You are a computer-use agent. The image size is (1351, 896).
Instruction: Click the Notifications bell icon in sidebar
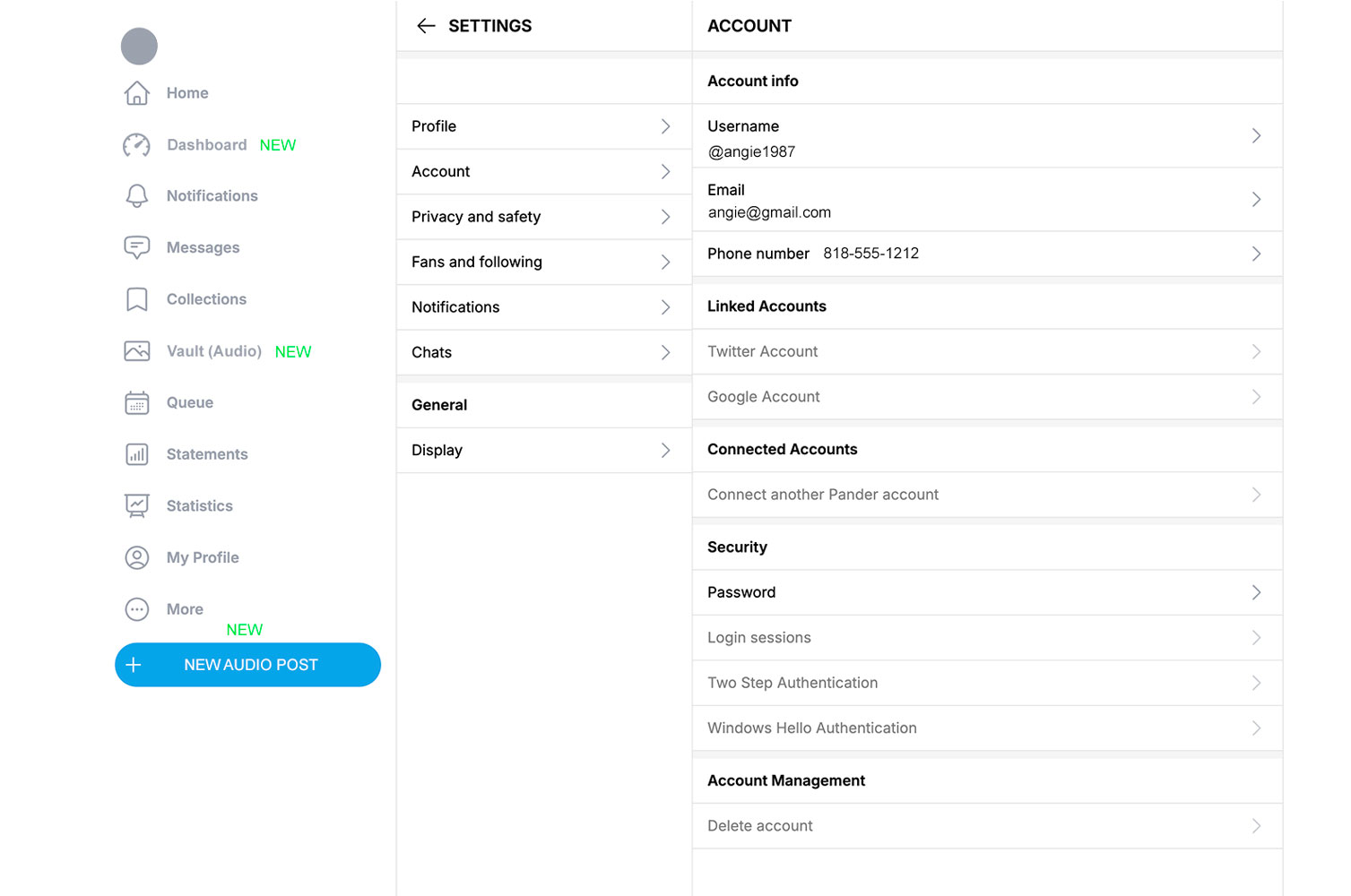[136, 196]
